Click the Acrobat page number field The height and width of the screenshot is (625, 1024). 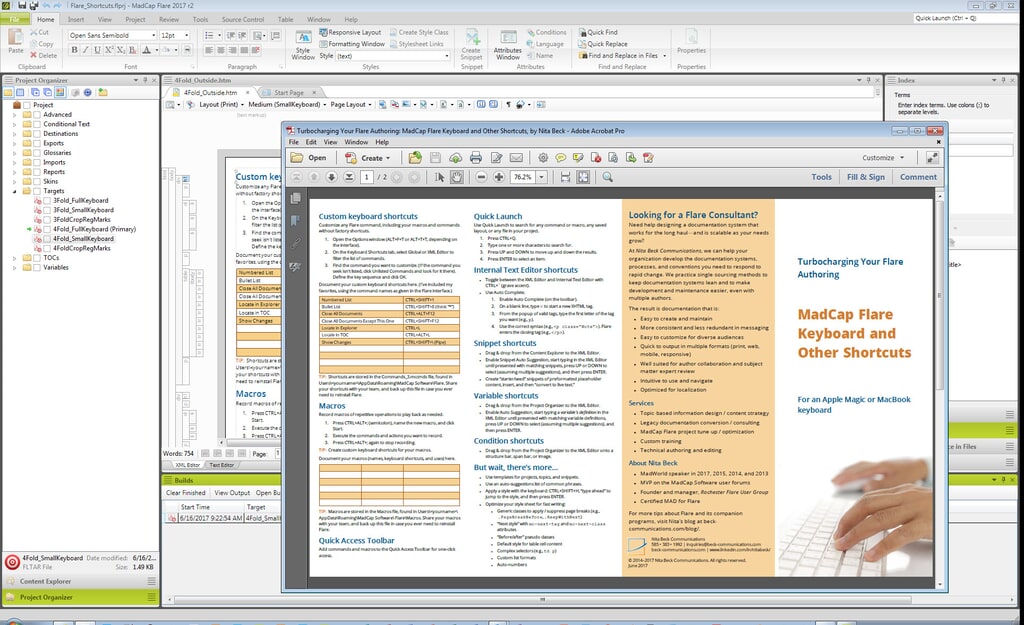tap(366, 177)
